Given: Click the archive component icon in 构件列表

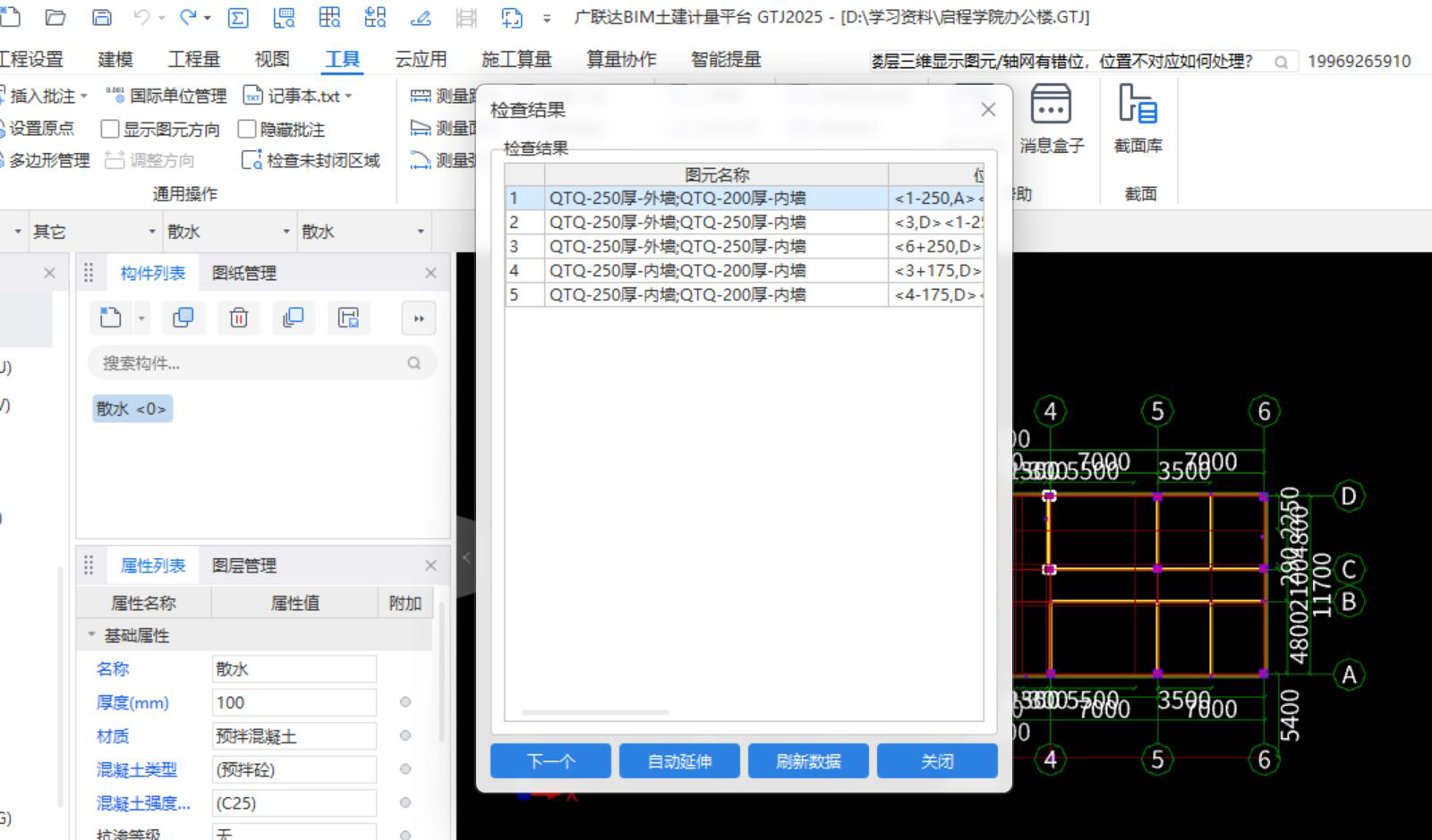Looking at the screenshot, I should point(348,318).
